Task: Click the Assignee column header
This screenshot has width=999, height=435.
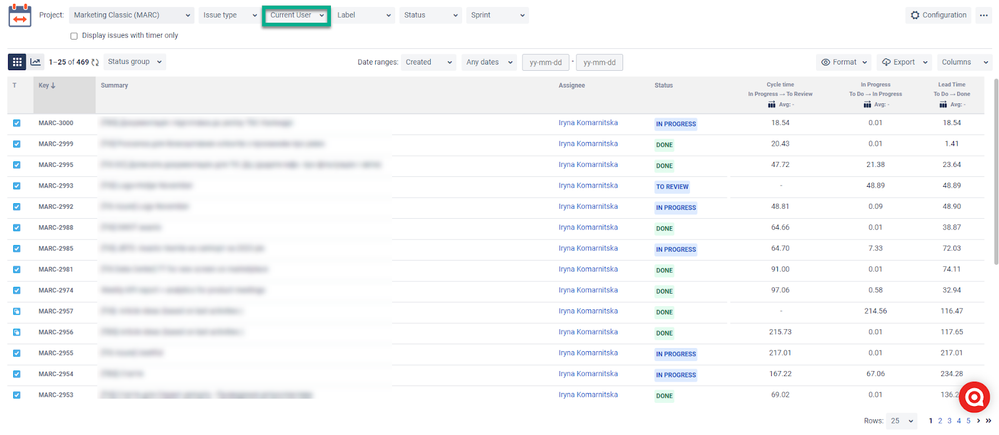Action: [x=571, y=85]
